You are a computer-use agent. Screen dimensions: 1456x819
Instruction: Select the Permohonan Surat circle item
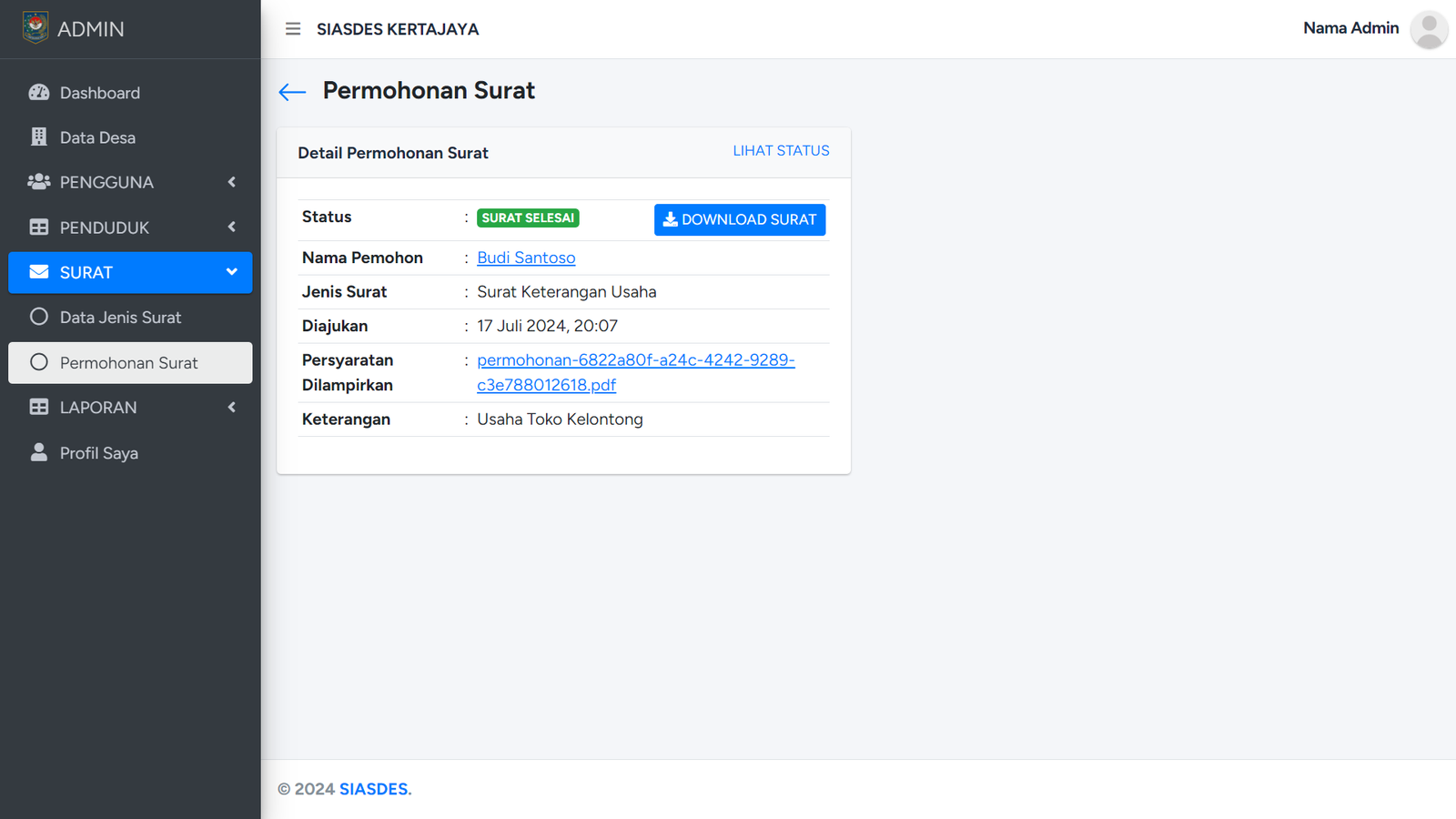[39, 362]
